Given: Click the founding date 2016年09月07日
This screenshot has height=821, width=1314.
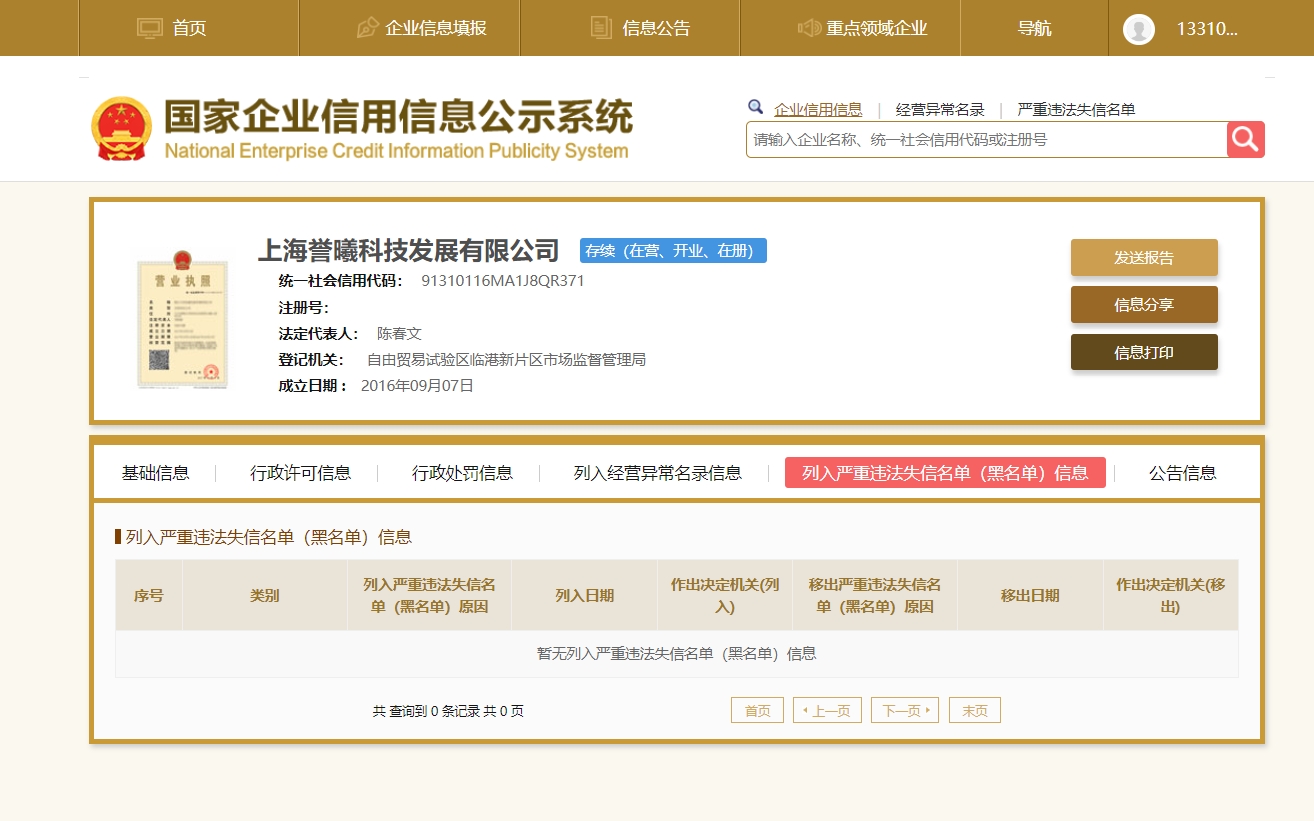Looking at the screenshot, I should 417,386.
